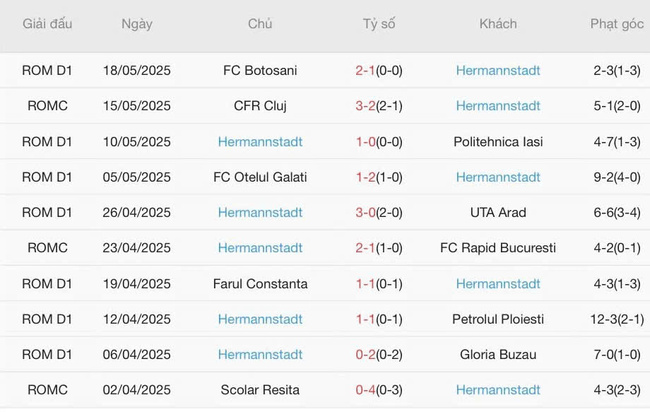This screenshot has height=412, width=650.
Task: Select Farul Constanta home team
Action: [x=260, y=284]
